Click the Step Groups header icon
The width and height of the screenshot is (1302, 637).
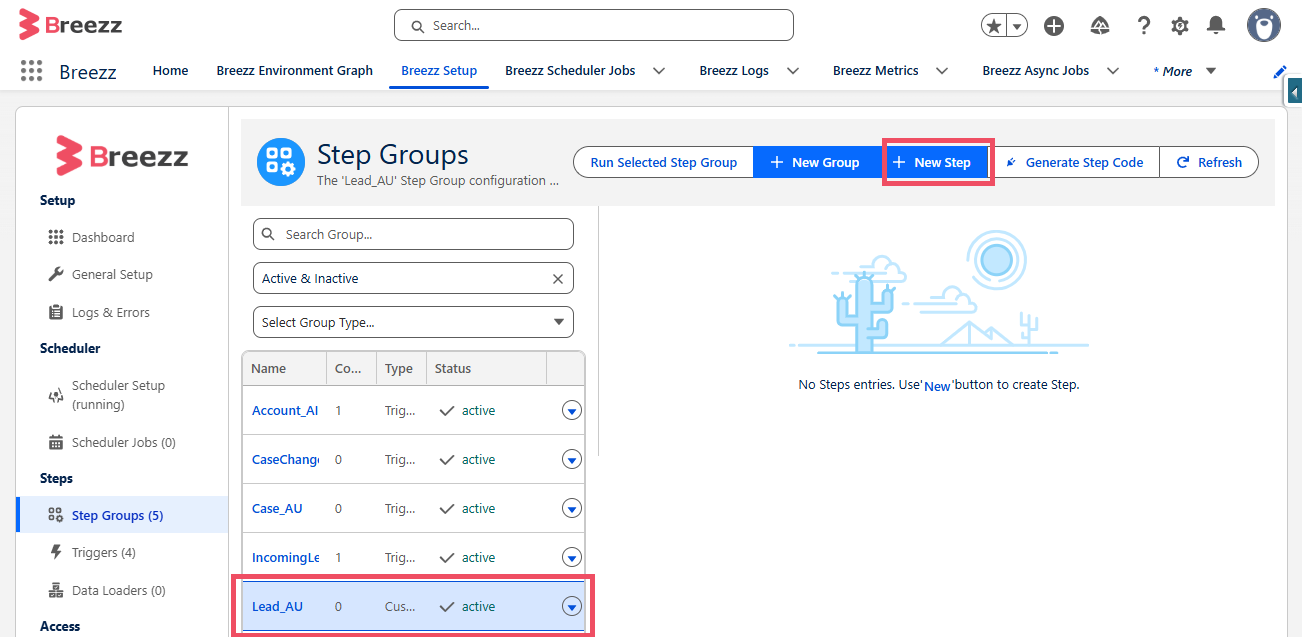click(x=281, y=163)
